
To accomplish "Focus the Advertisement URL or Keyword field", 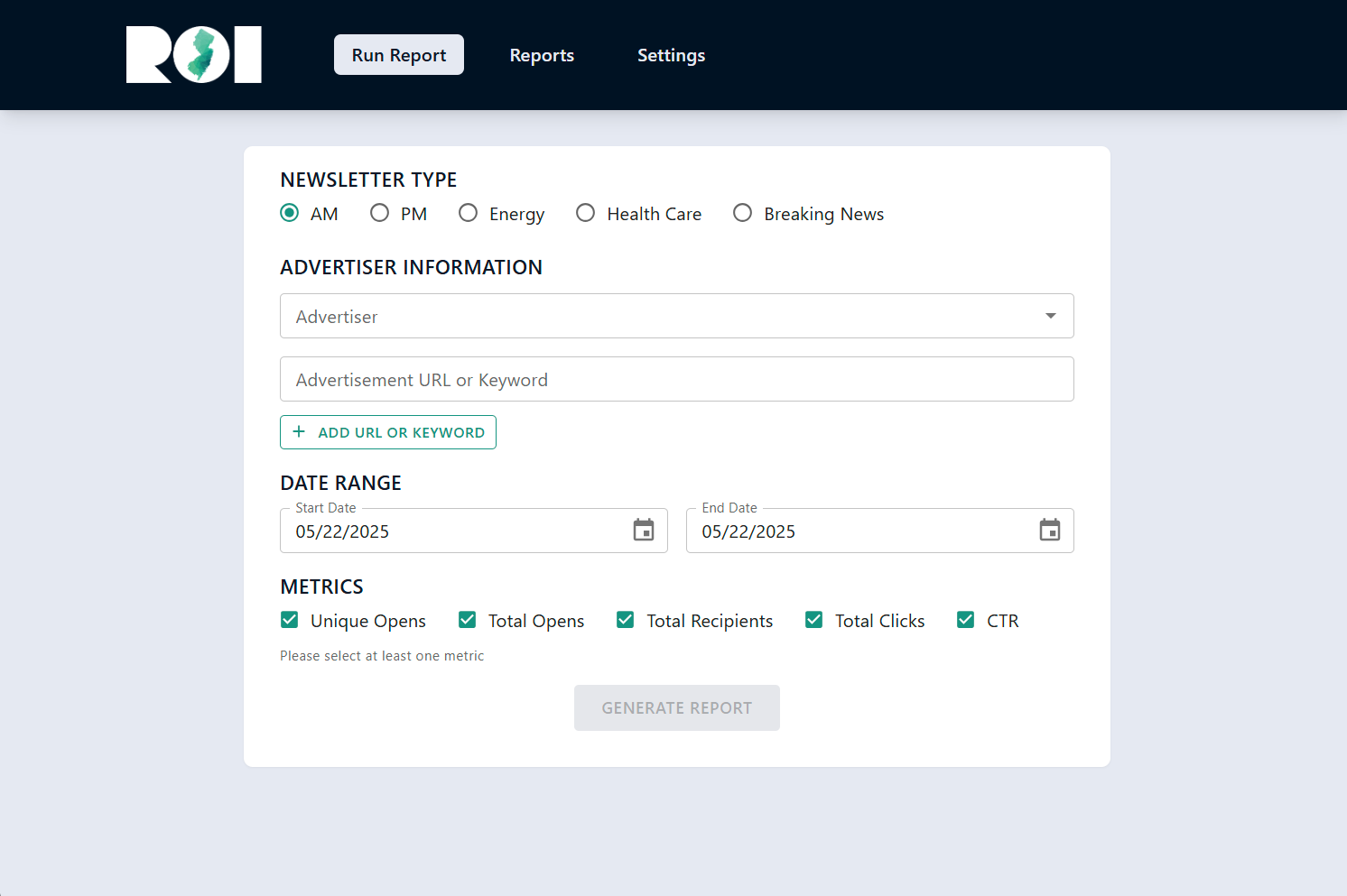I will [x=676, y=379].
